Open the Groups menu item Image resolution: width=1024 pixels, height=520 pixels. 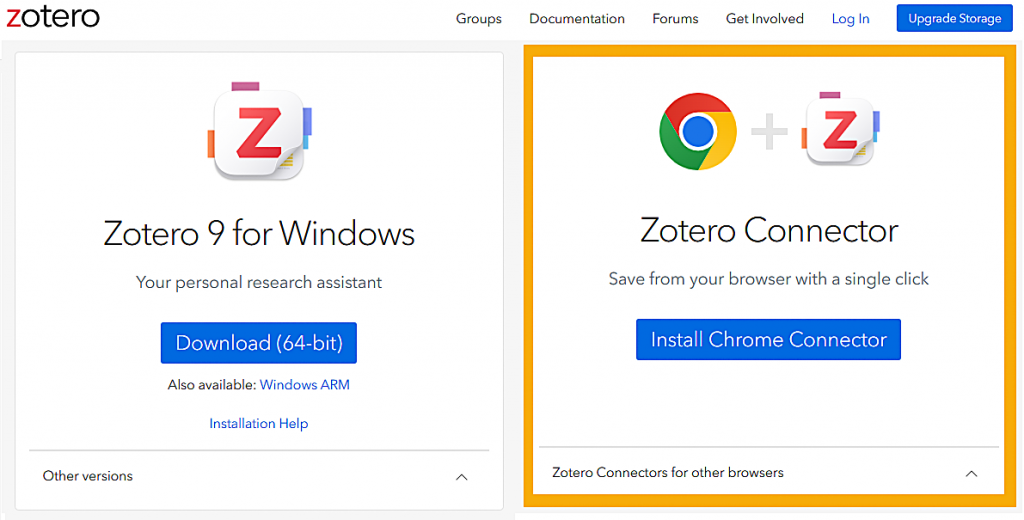click(479, 19)
